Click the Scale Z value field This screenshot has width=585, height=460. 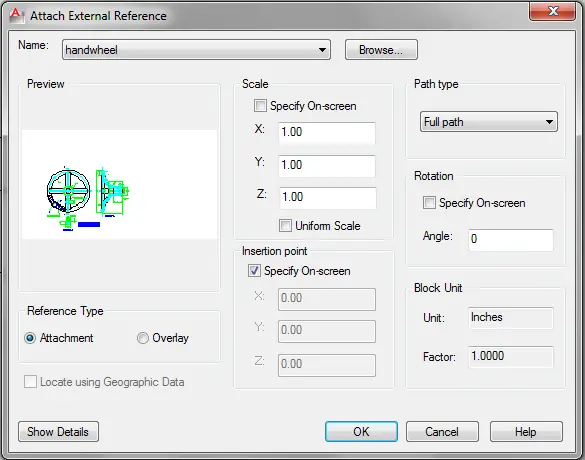(328, 197)
